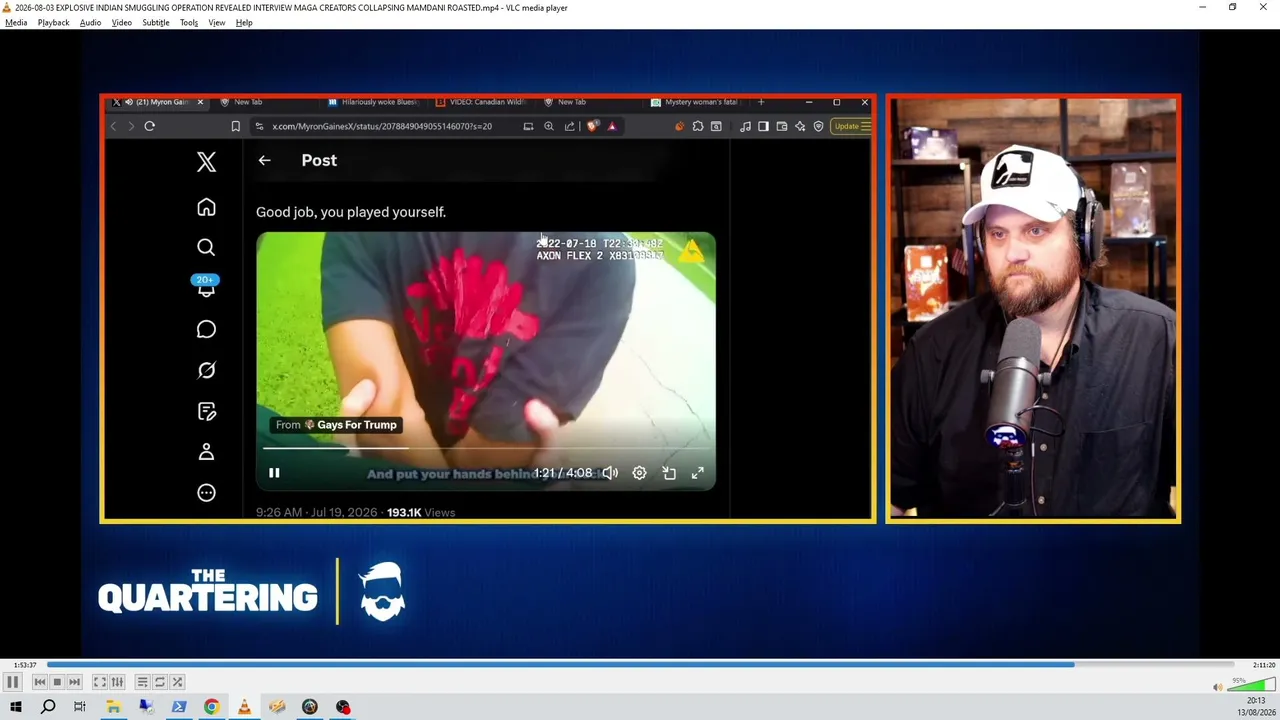
Task: Open PowerShell from the taskbar
Action: coord(179,707)
